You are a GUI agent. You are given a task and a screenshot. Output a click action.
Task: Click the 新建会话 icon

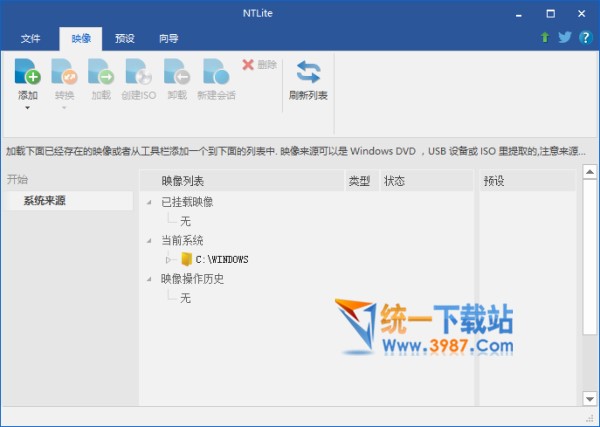[x=215, y=73]
